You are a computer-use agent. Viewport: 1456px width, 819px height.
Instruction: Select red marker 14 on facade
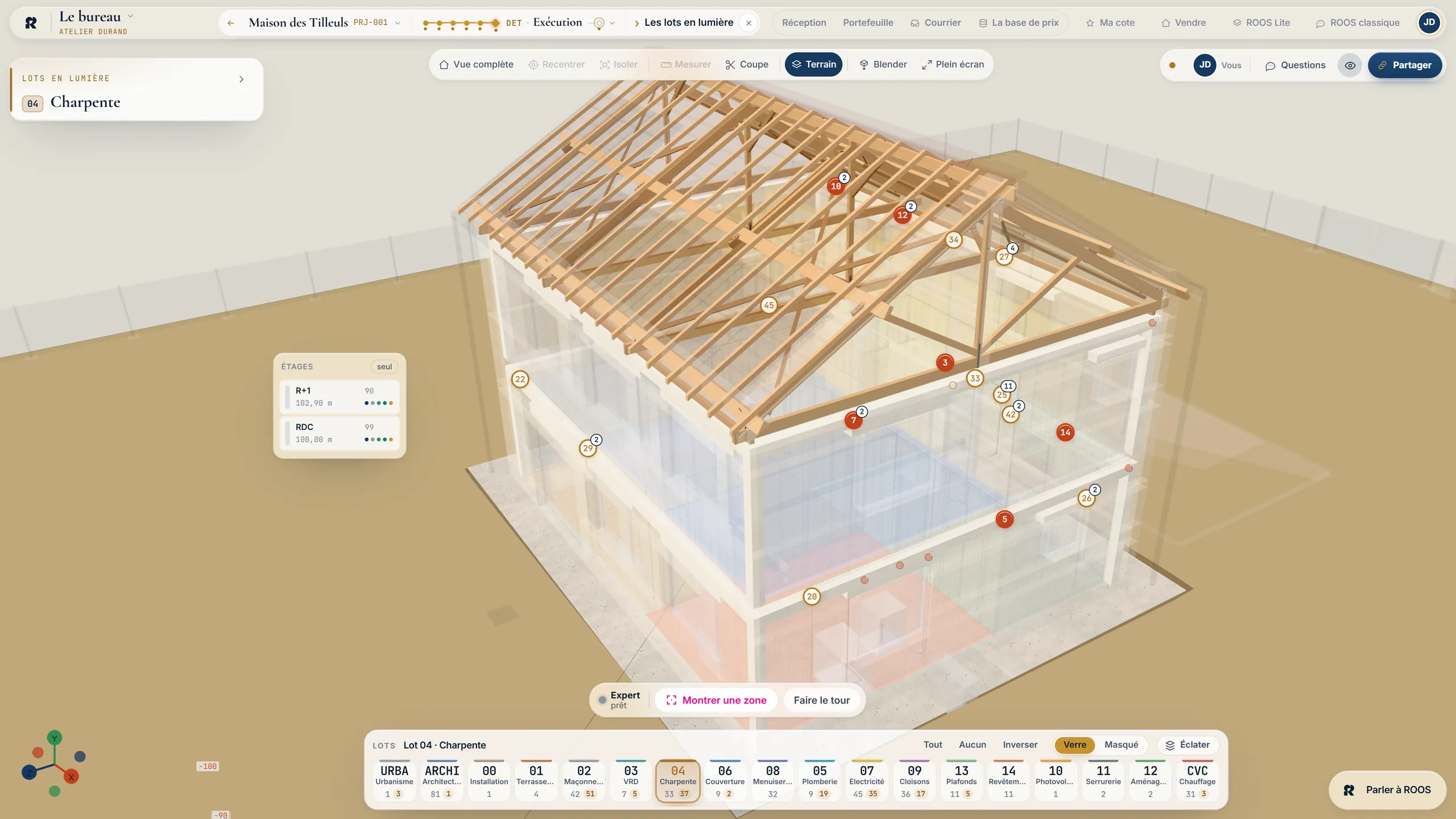tap(1065, 432)
